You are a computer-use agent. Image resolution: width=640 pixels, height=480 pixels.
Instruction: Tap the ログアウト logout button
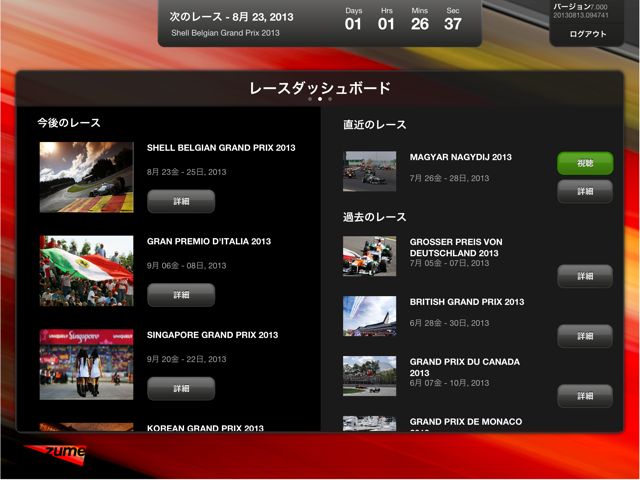587,34
